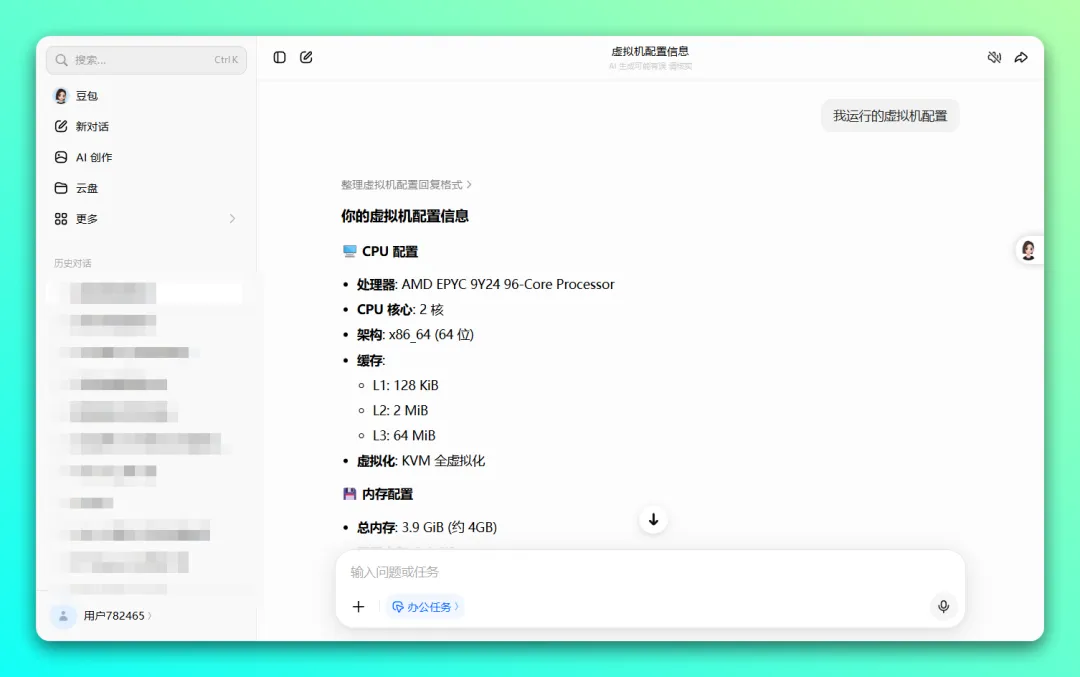Add attachment with the plus icon

[358, 607]
